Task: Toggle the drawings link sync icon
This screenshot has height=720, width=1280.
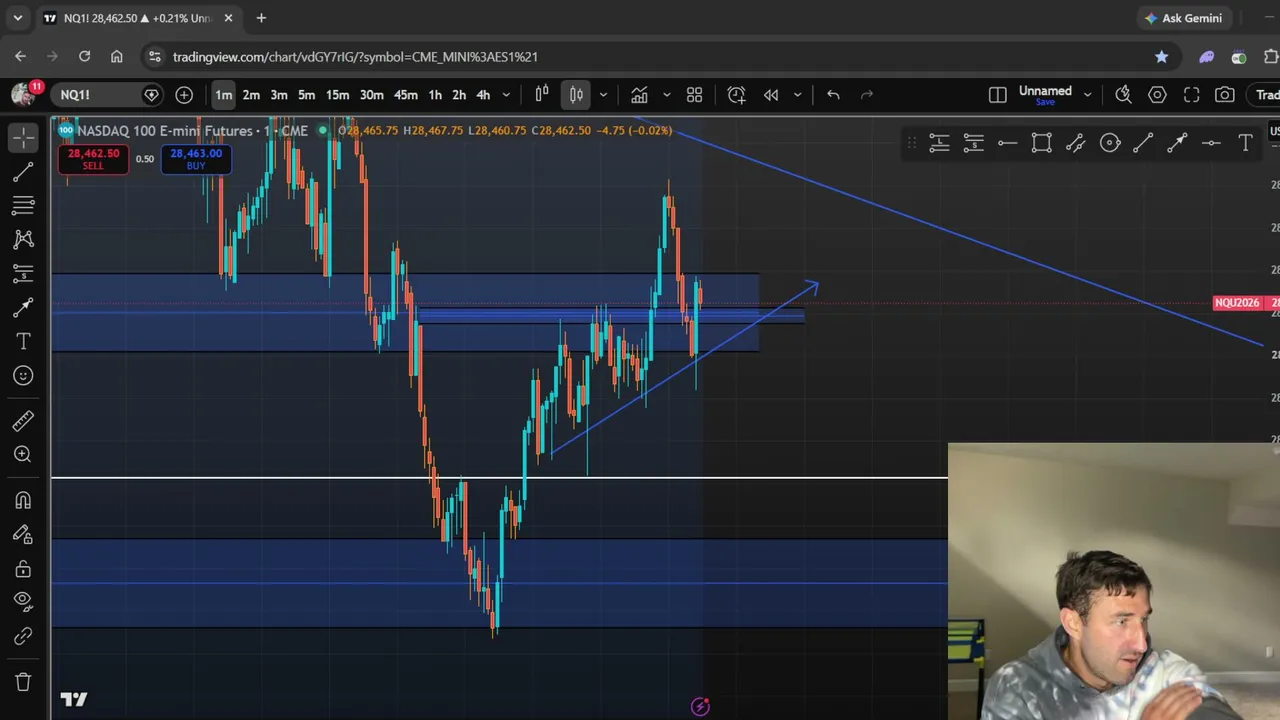Action: [x=23, y=636]
